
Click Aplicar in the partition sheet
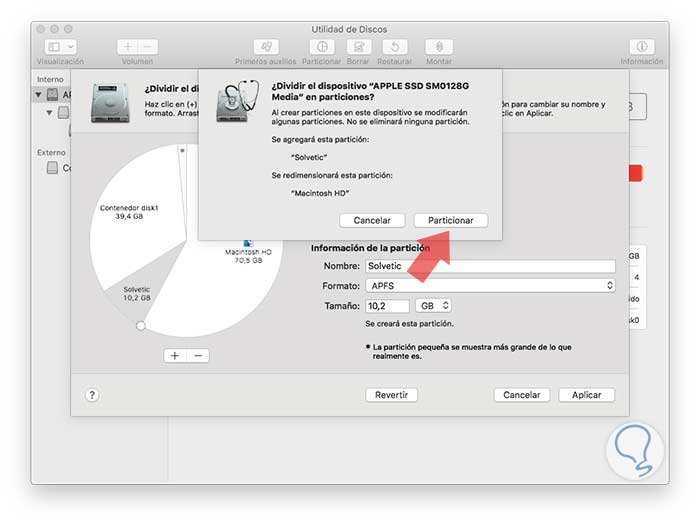(587, 395)
